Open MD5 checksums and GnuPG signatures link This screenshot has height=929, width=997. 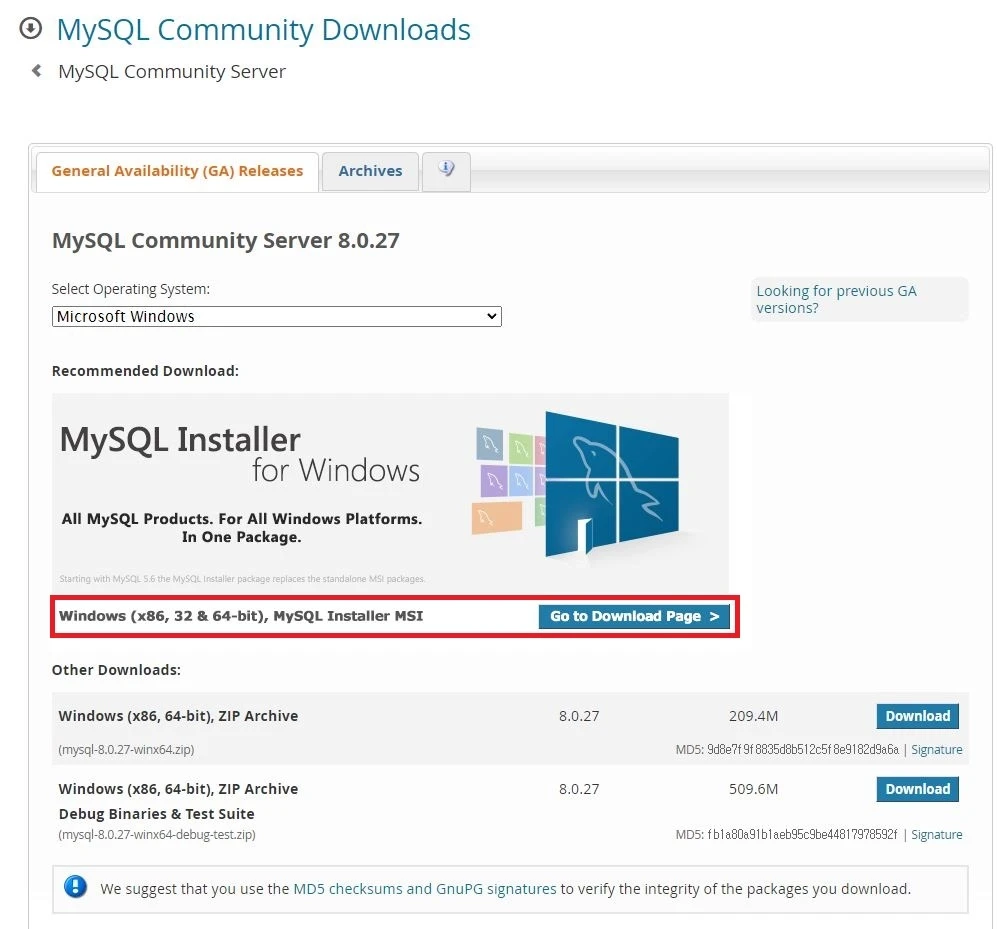424,888
